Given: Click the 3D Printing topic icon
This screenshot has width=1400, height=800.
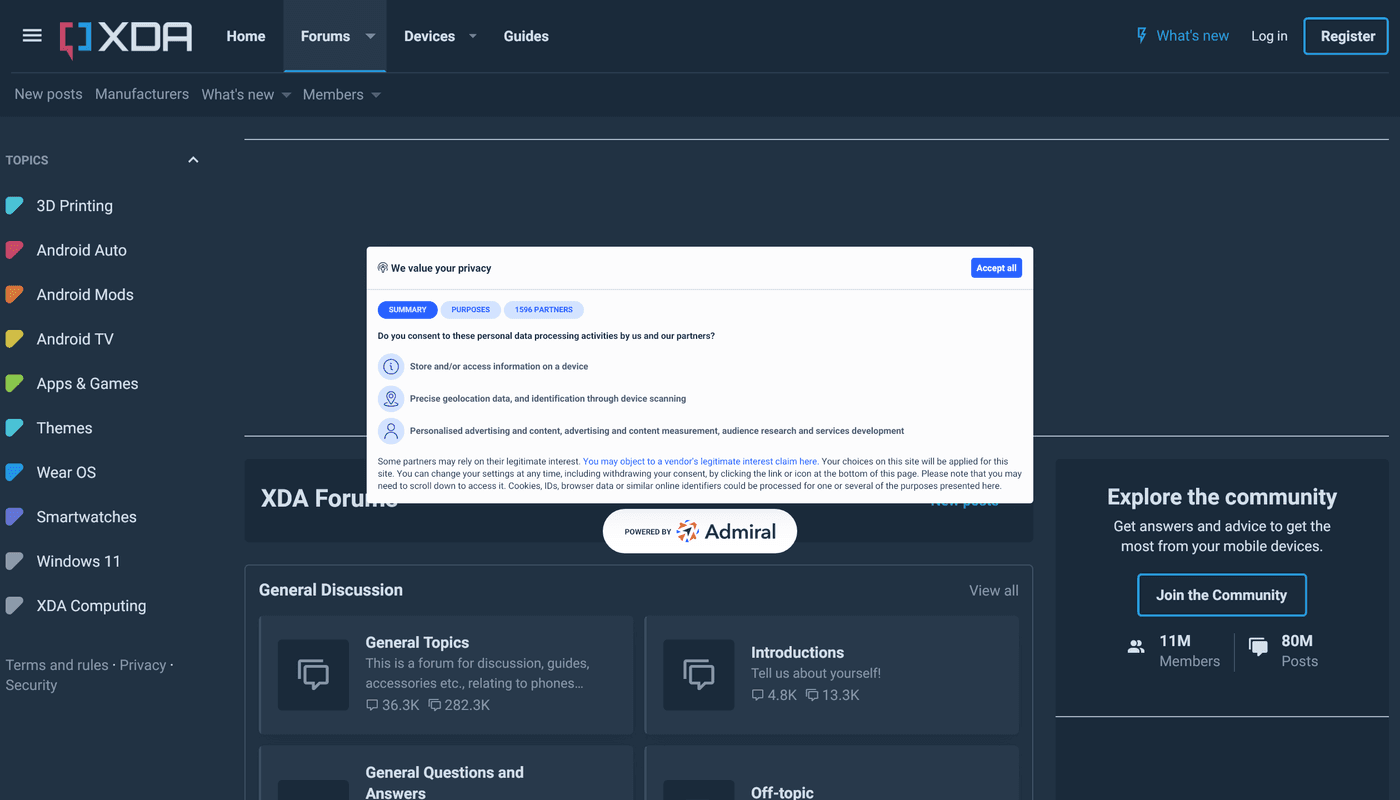Looking at the screenshot, I should pyautogui.click(x=15, y=206).
